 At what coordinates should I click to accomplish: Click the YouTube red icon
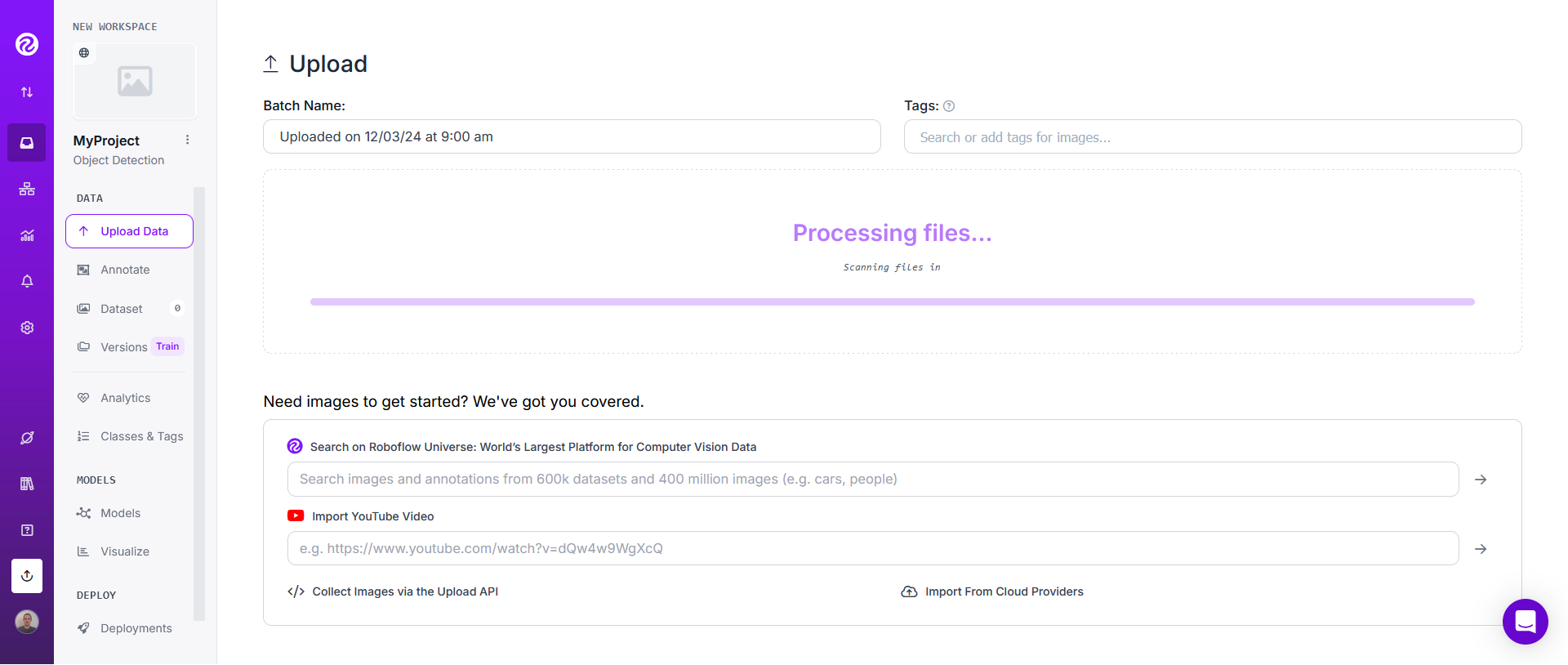click(x=296, y=515)
